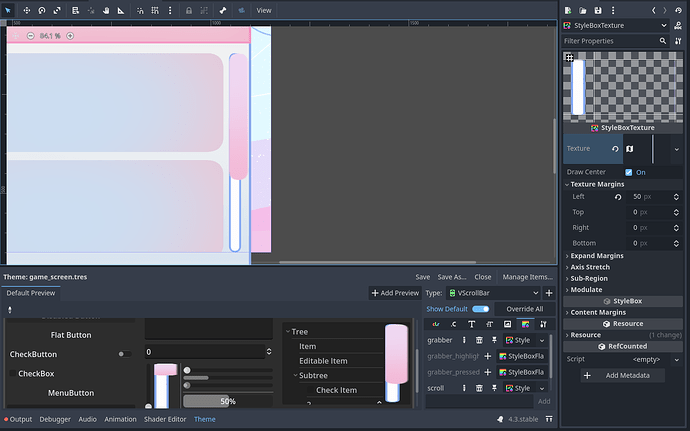Click Manage Items... button
Image resolution: width=690 pixels, height=431 pixels.
point(528,277)
